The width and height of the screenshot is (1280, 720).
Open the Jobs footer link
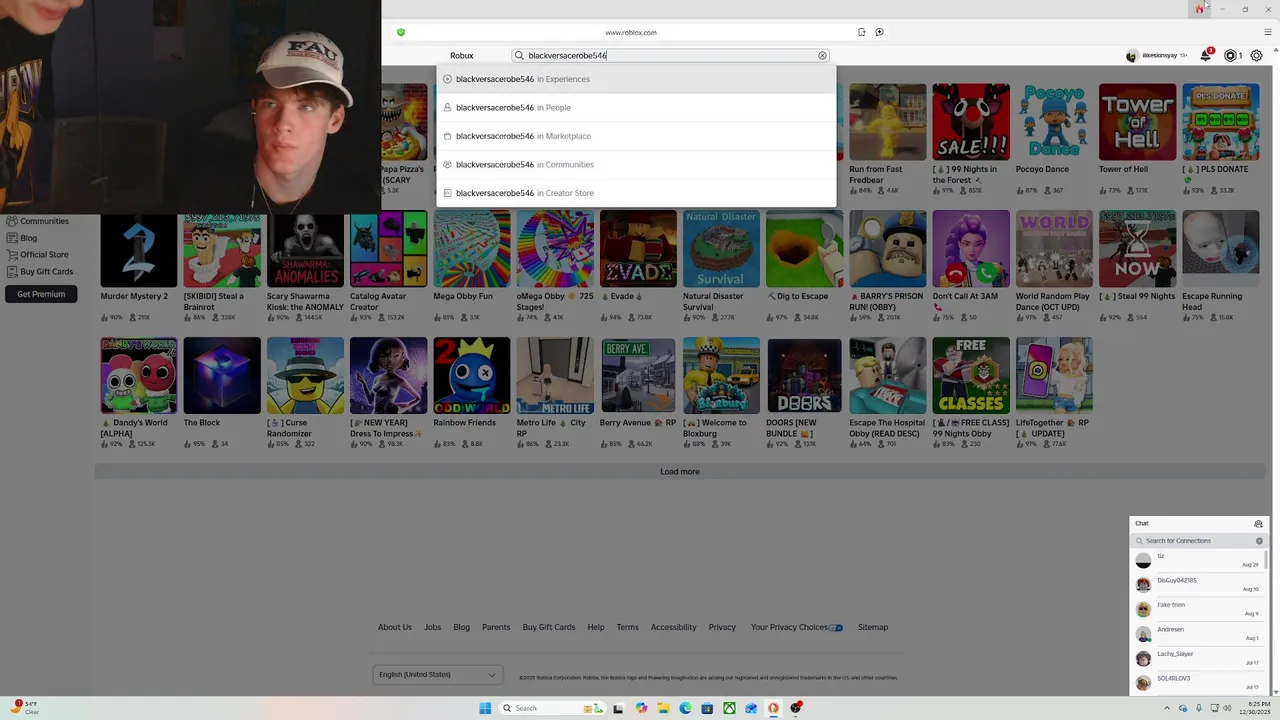(x=432, y=627)
